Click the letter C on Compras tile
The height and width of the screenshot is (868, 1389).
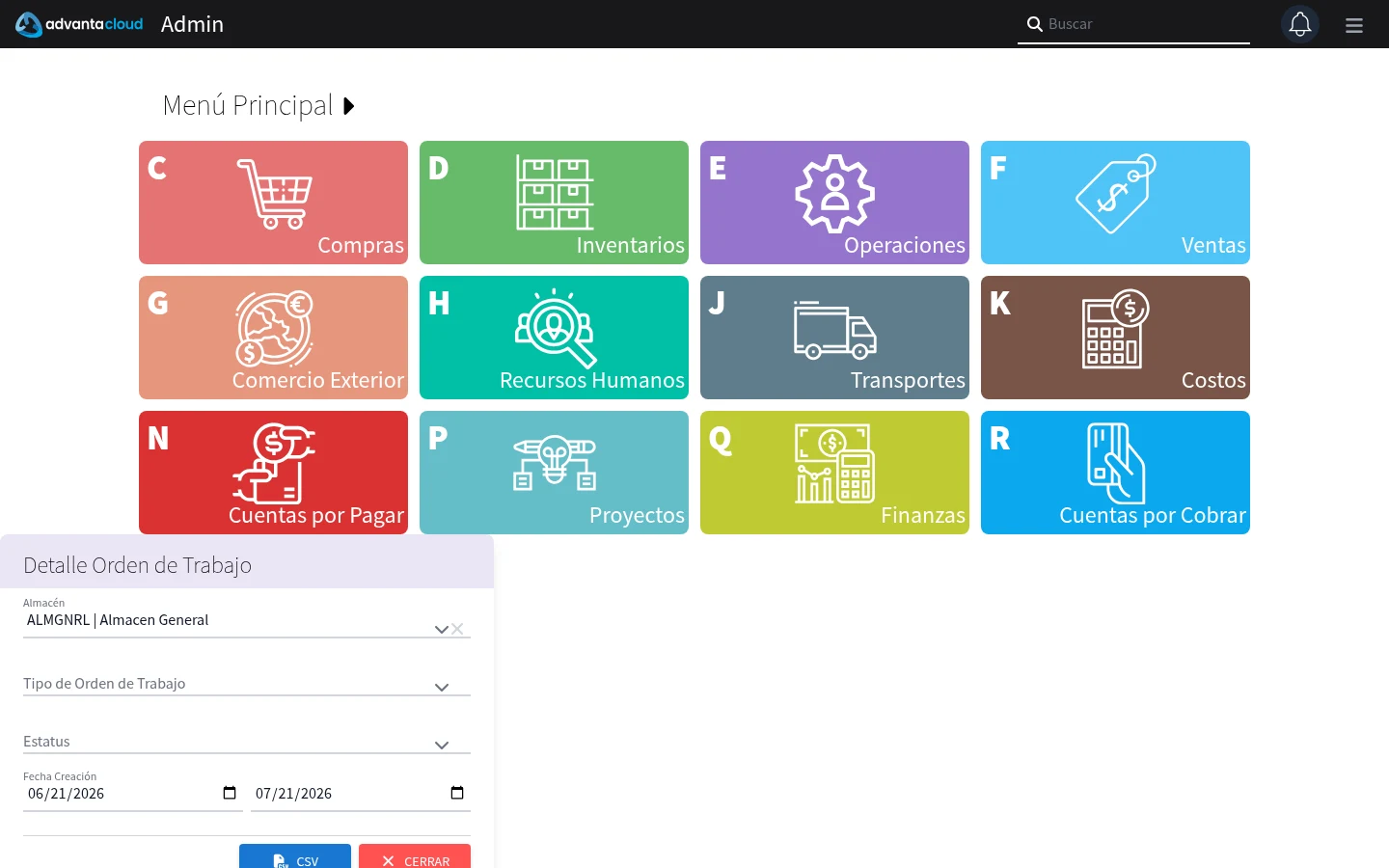coord(157,168)
